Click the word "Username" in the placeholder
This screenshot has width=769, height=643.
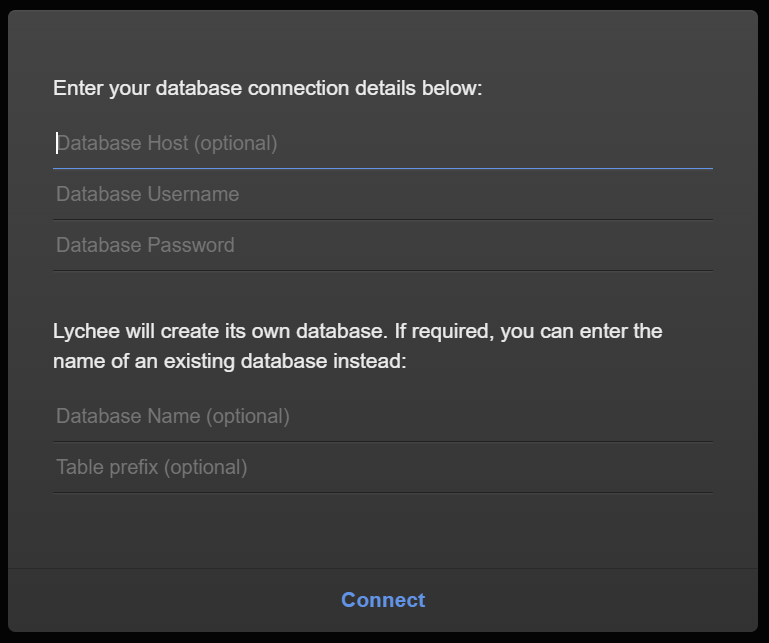pyautogui.click(x=193, y=195)
